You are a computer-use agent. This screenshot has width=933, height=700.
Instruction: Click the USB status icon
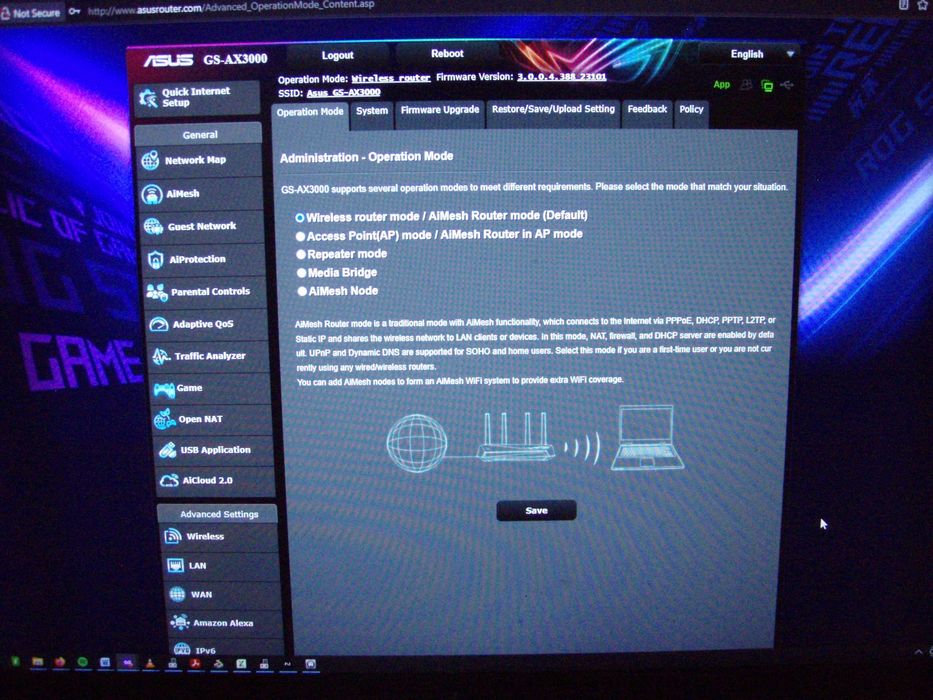787,85
